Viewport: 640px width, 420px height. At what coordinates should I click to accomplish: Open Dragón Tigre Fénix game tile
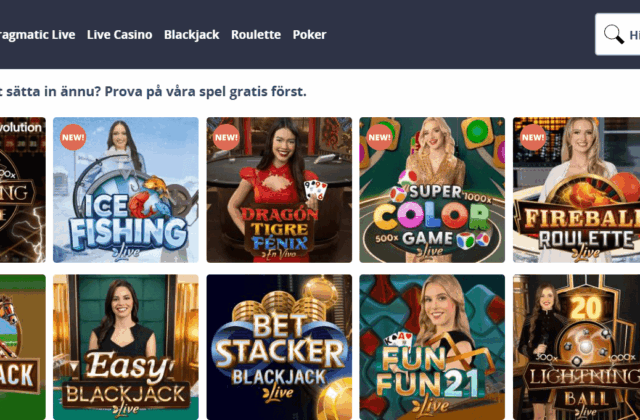(279, 190)
